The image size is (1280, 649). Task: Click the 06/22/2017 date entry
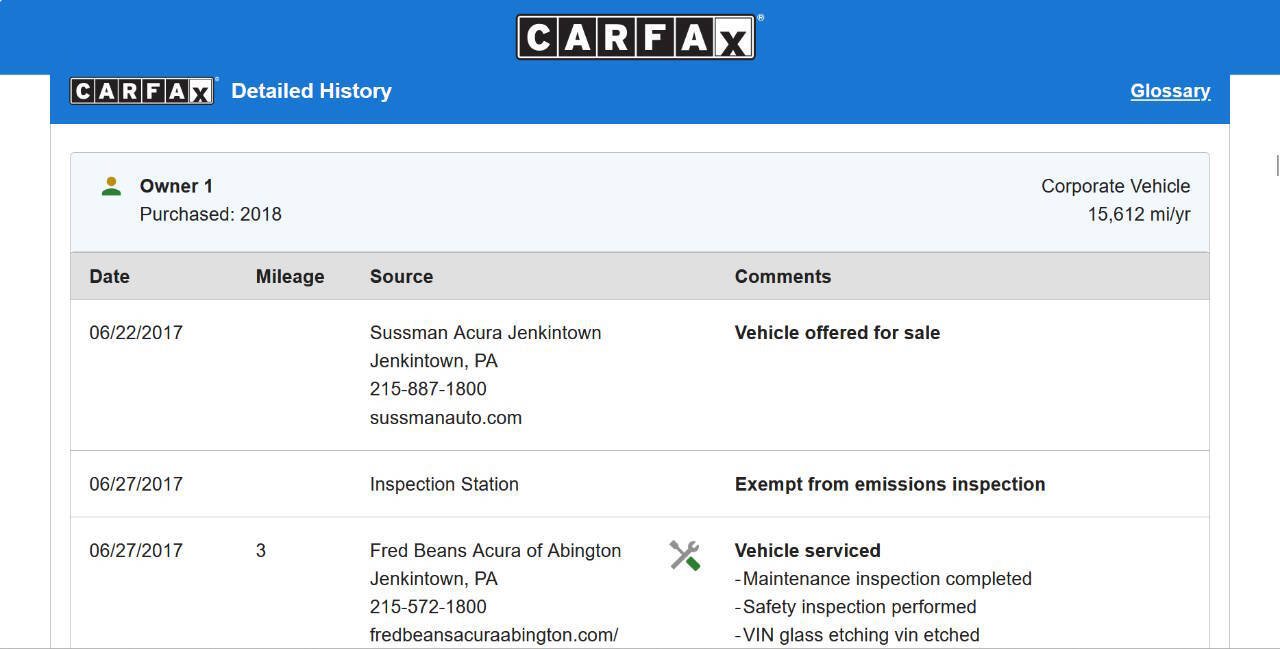[x=136, y=333]
